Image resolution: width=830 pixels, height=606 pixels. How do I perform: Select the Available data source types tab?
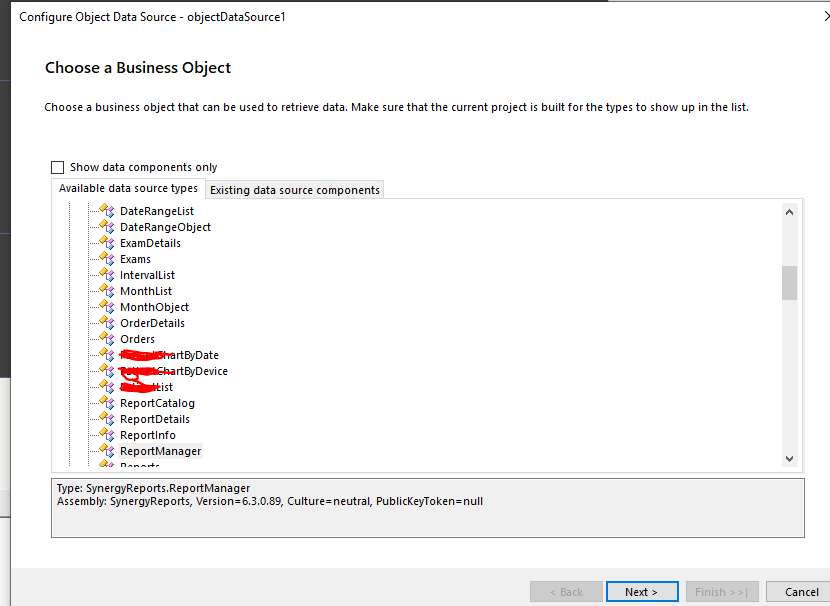click(128, 189)
